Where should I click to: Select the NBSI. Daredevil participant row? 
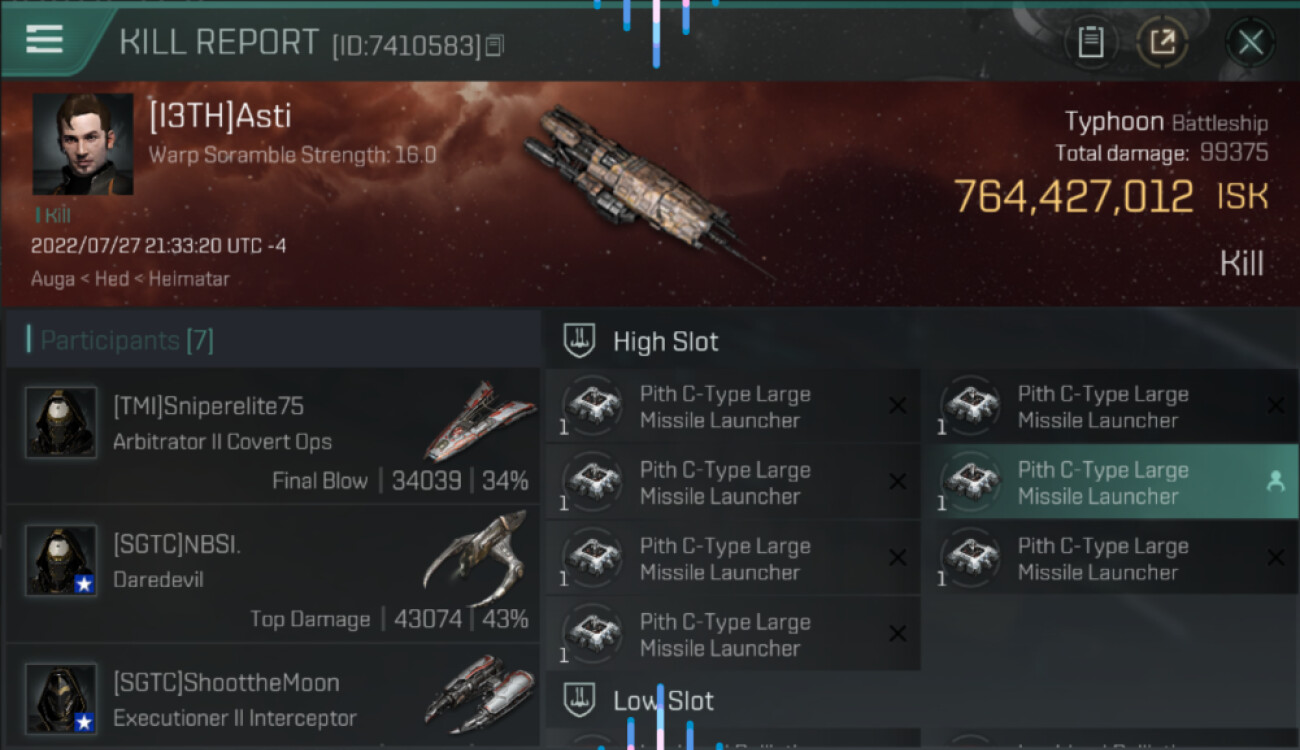pos(273,575)
